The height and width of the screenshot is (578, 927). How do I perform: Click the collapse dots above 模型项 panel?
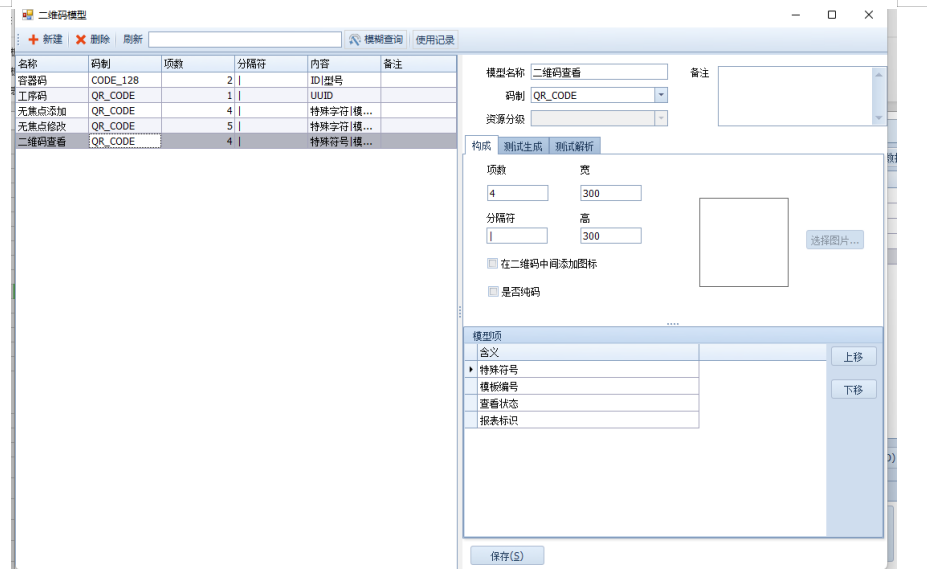[673, 323]
